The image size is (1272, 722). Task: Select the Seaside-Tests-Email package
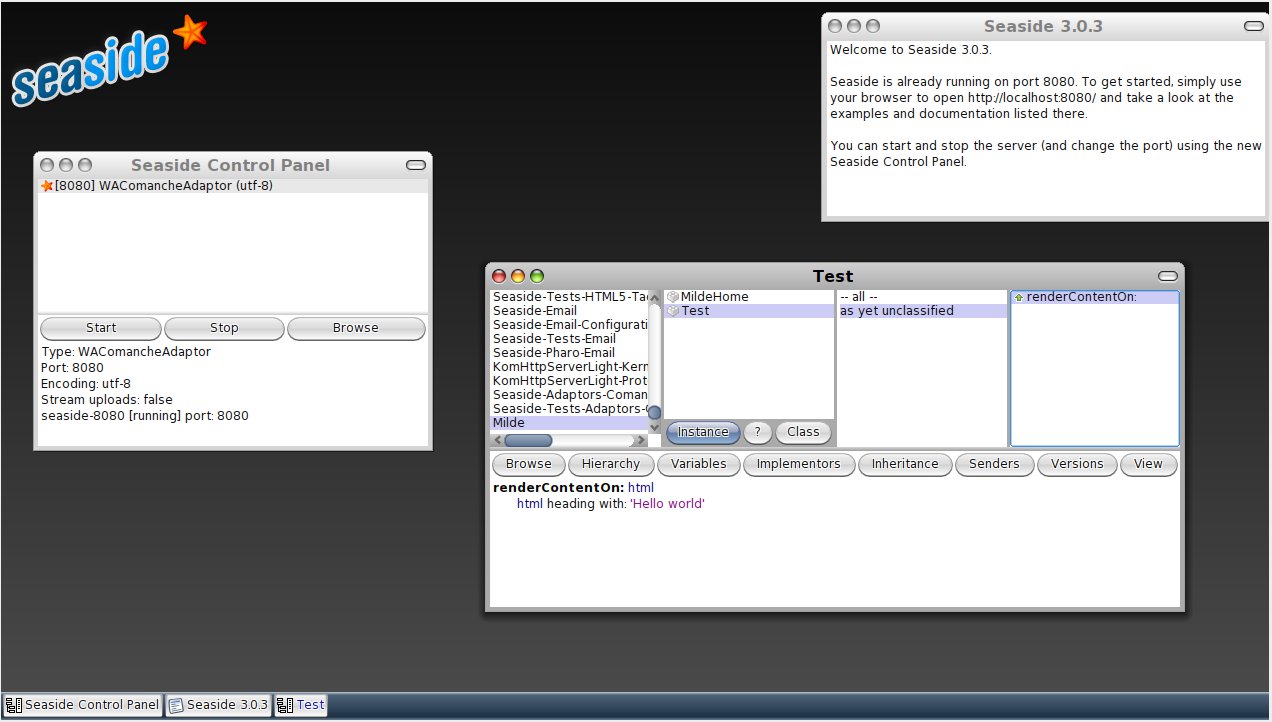pyautogui.click(x=569, y=339)
